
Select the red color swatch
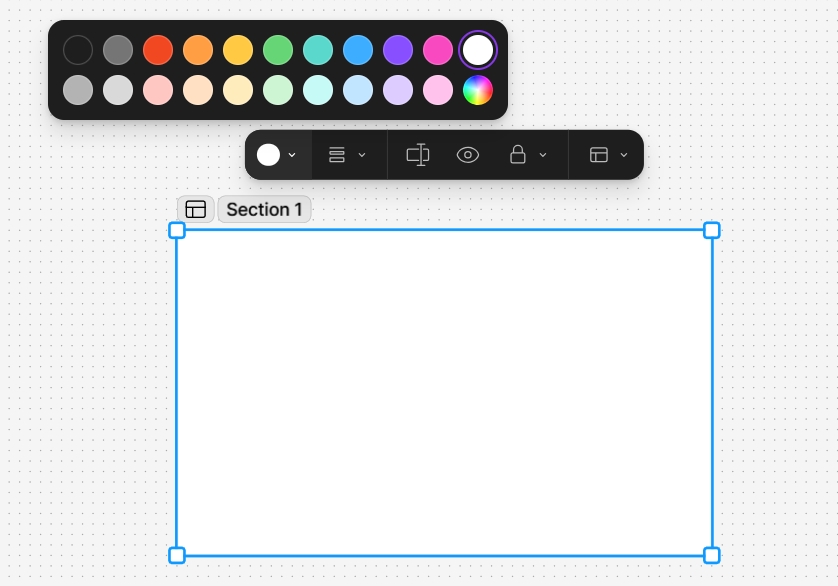158,50
